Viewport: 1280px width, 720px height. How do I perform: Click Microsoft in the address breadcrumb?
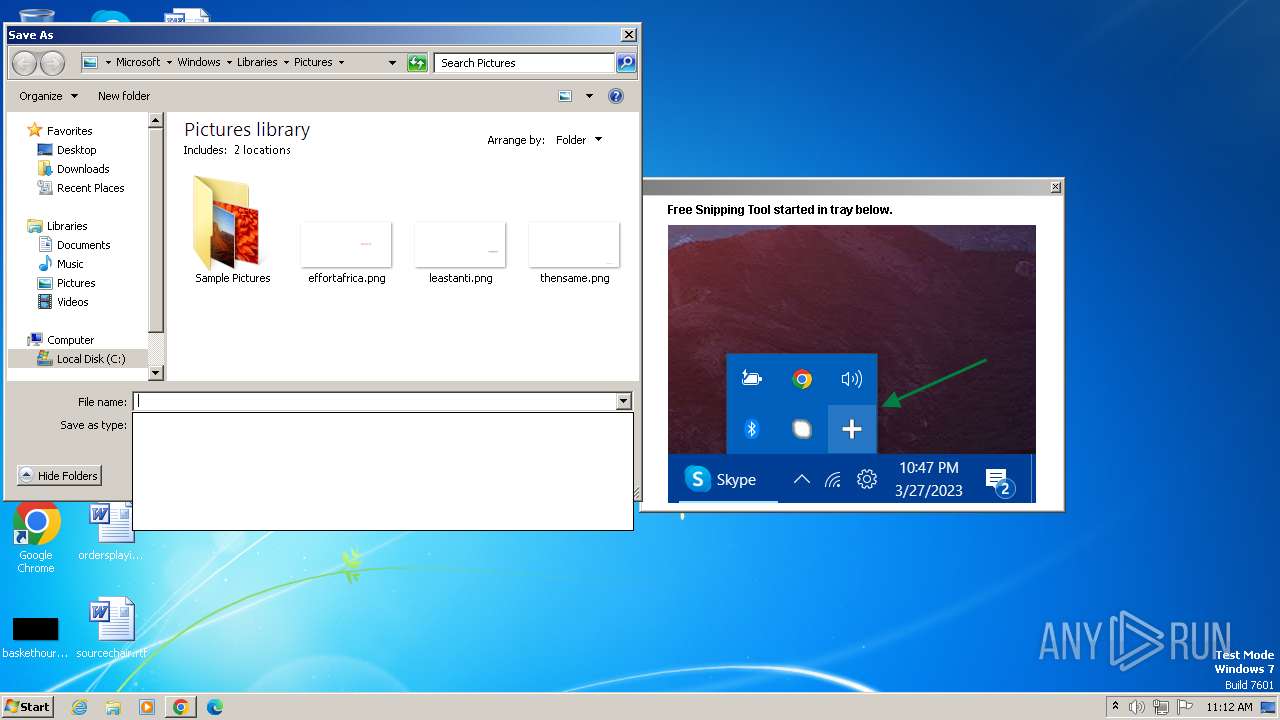pos(138,62)
